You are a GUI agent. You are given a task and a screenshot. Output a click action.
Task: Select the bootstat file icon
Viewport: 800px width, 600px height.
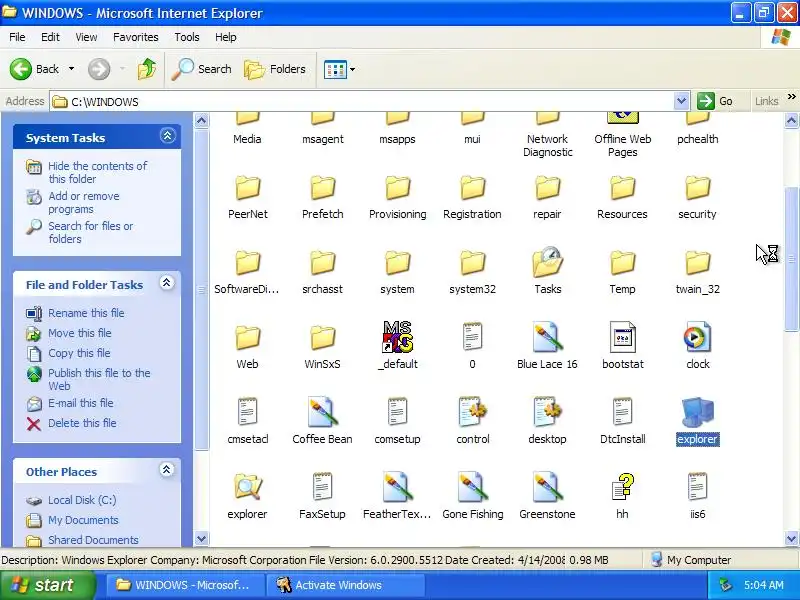point(622,337)
